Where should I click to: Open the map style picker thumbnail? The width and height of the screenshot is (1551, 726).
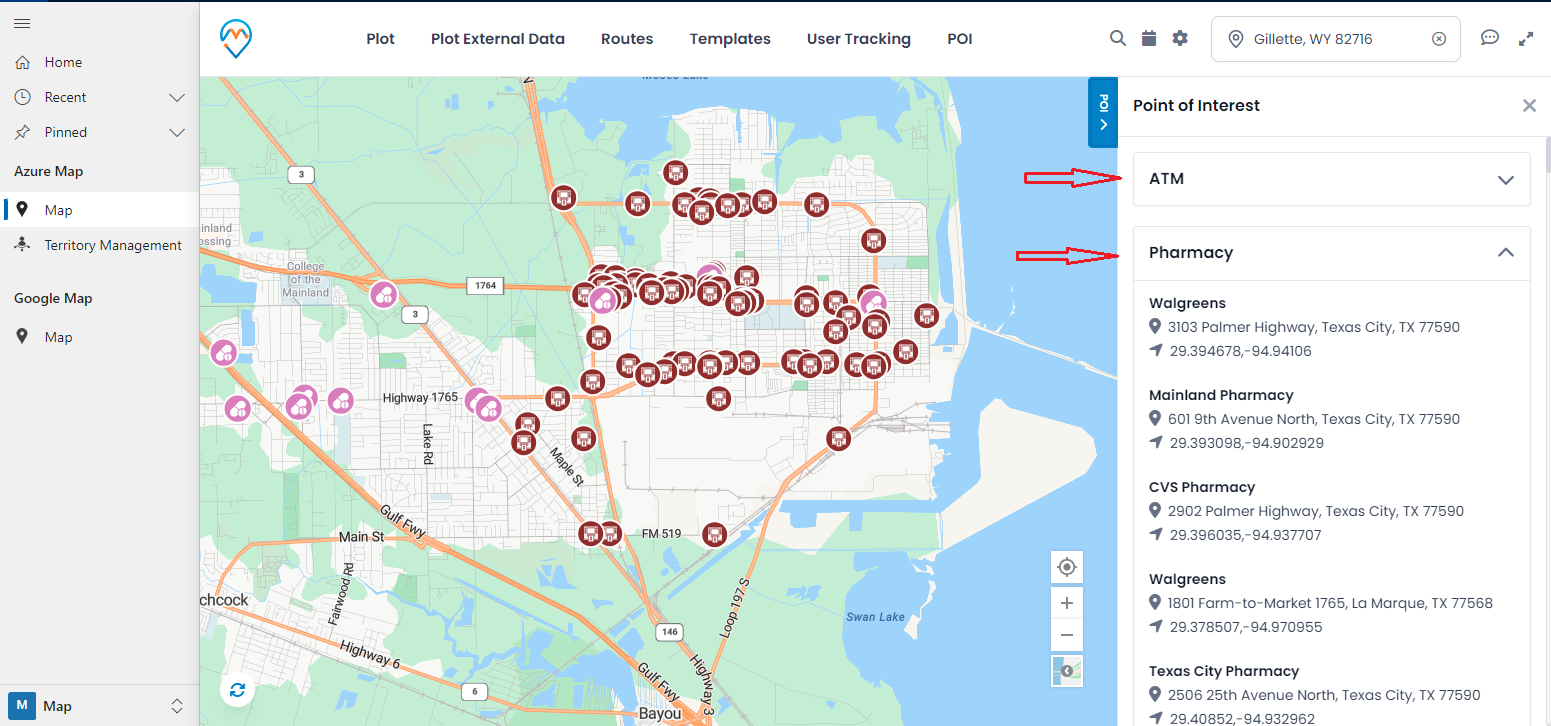click(x=1067, y=670)
